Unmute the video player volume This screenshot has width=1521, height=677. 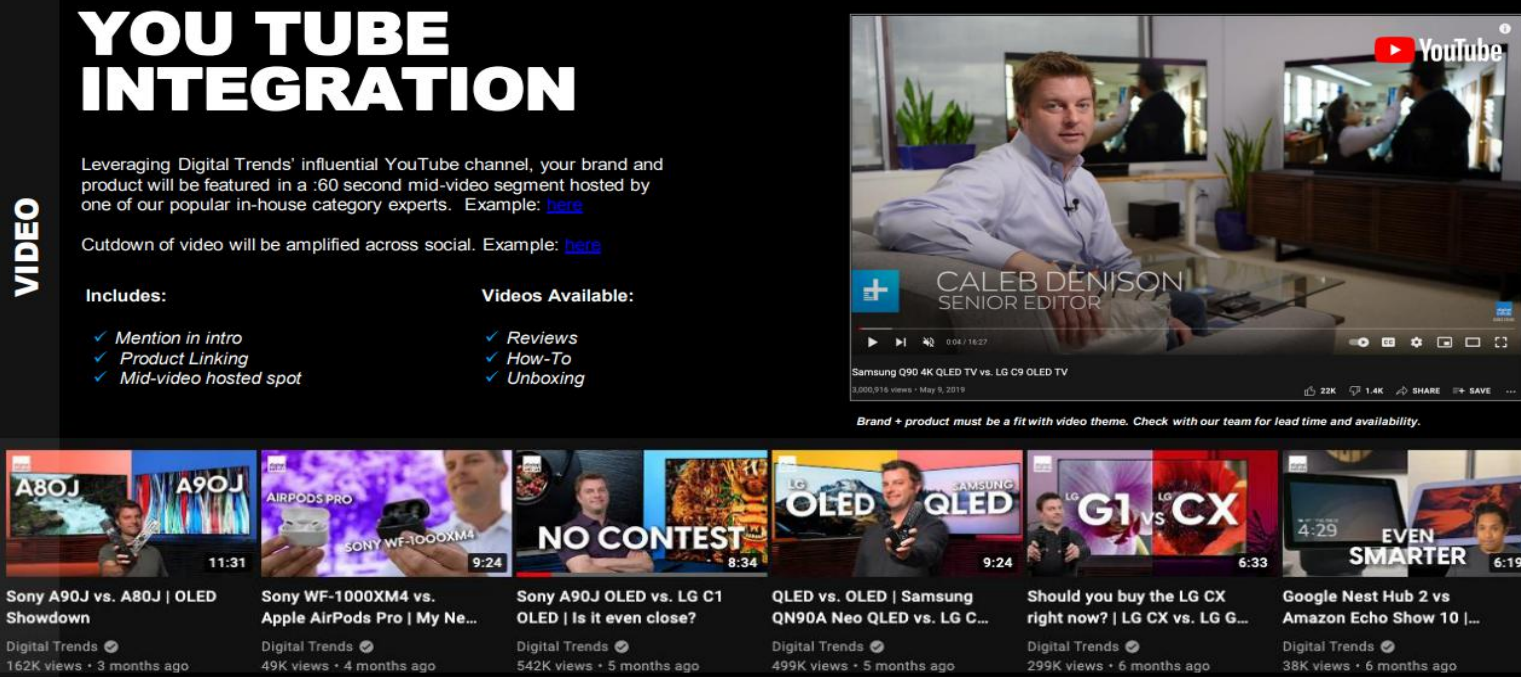(928, 342)
